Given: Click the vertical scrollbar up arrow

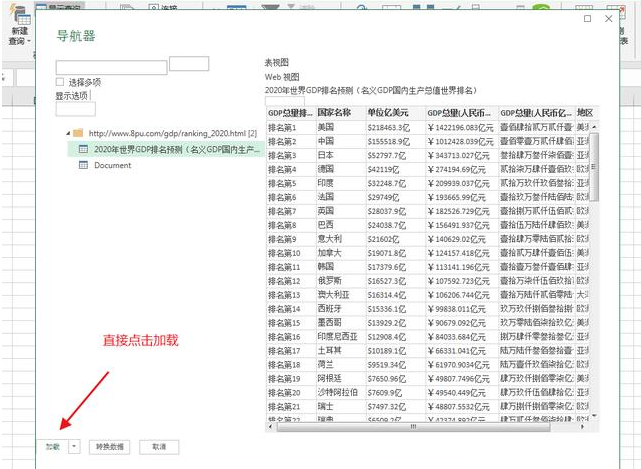Looking at the screenshot, I should tap(594, 127).
